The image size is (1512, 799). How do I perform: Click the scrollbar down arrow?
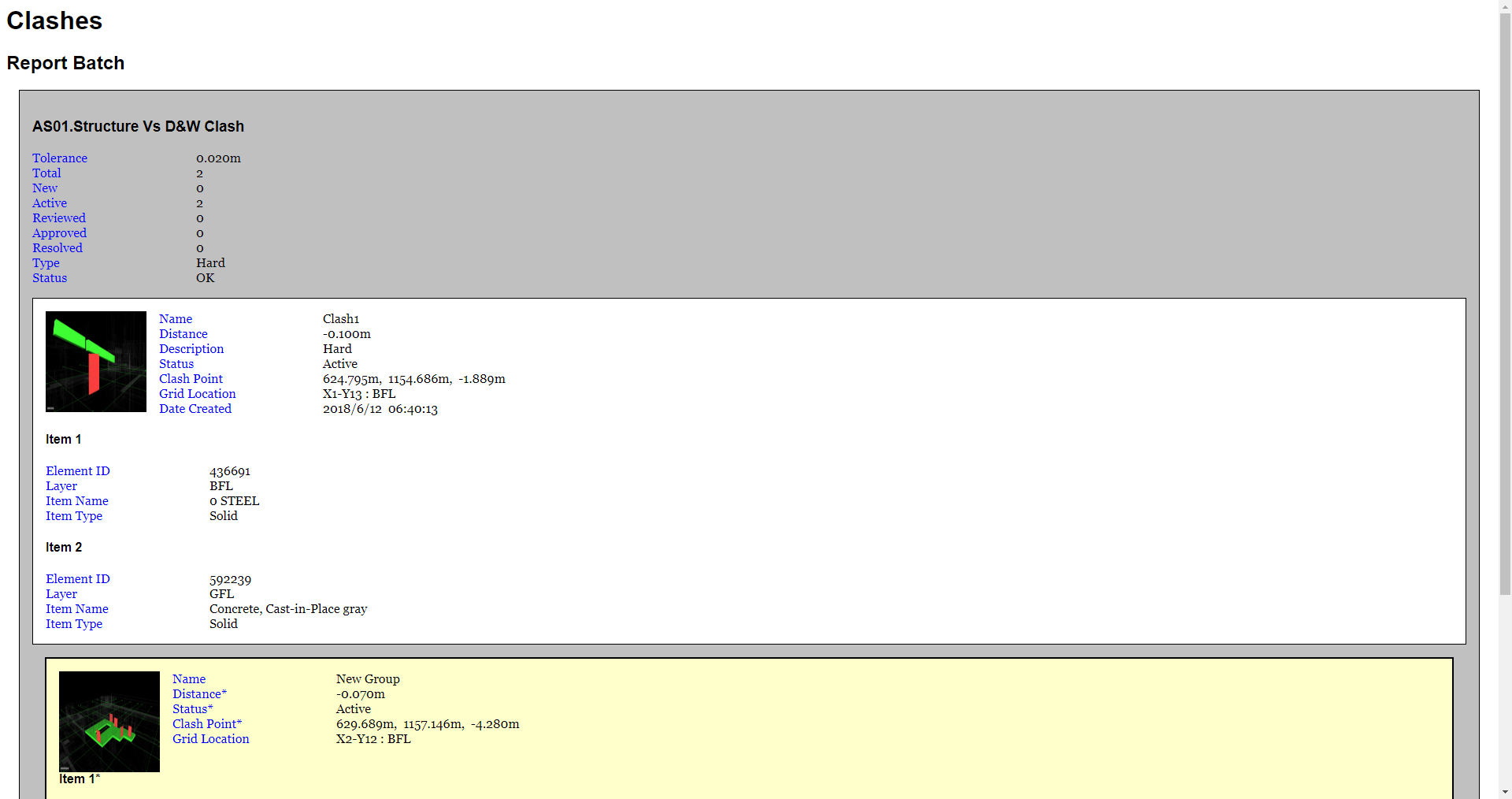pyautogui.click(x=1505, y=792)
